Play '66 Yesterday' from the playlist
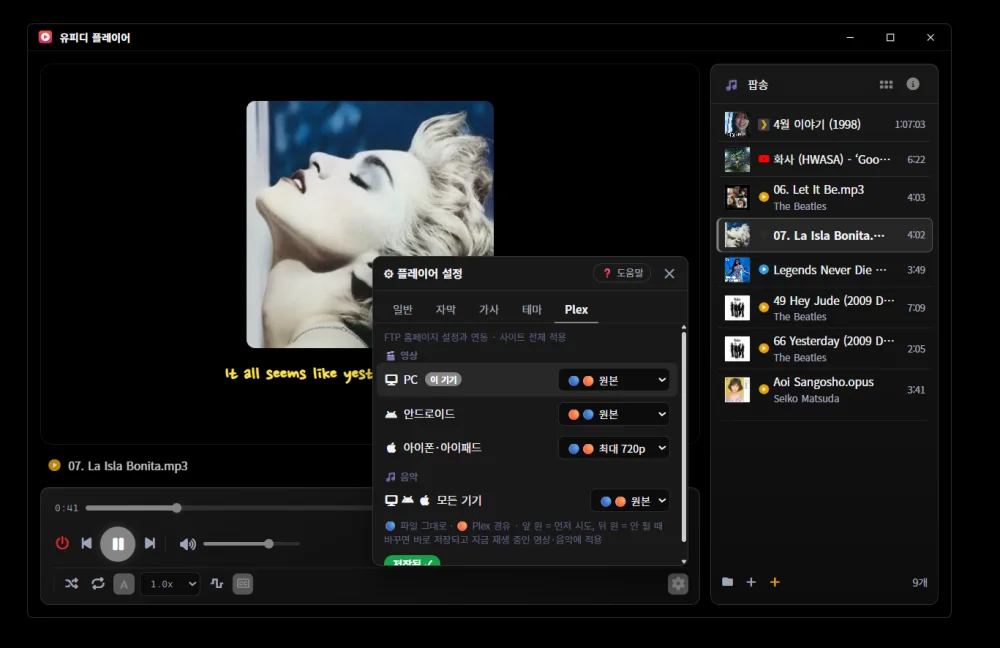The image size is (1000, 648). tap(825, 349)
